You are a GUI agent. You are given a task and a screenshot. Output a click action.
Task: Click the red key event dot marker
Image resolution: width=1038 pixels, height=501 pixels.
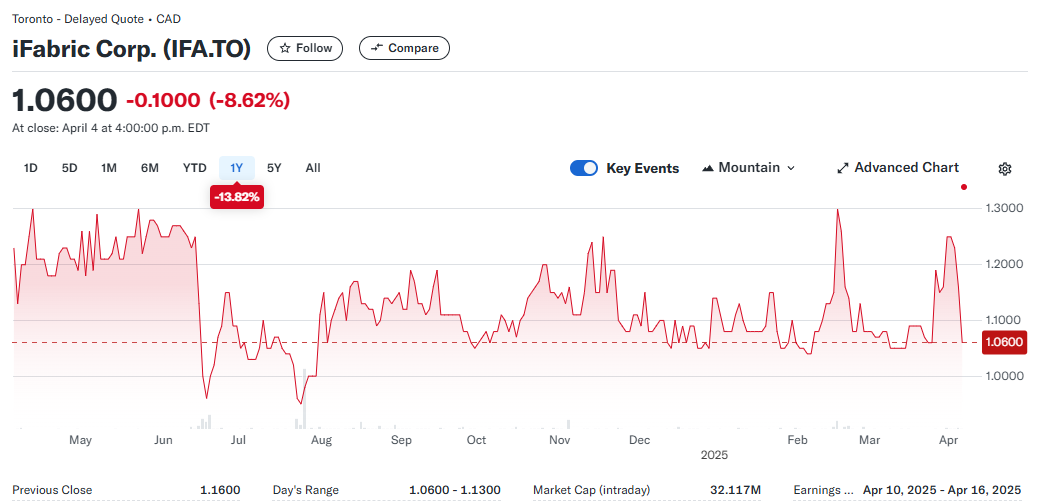click(x=964, y=187)
